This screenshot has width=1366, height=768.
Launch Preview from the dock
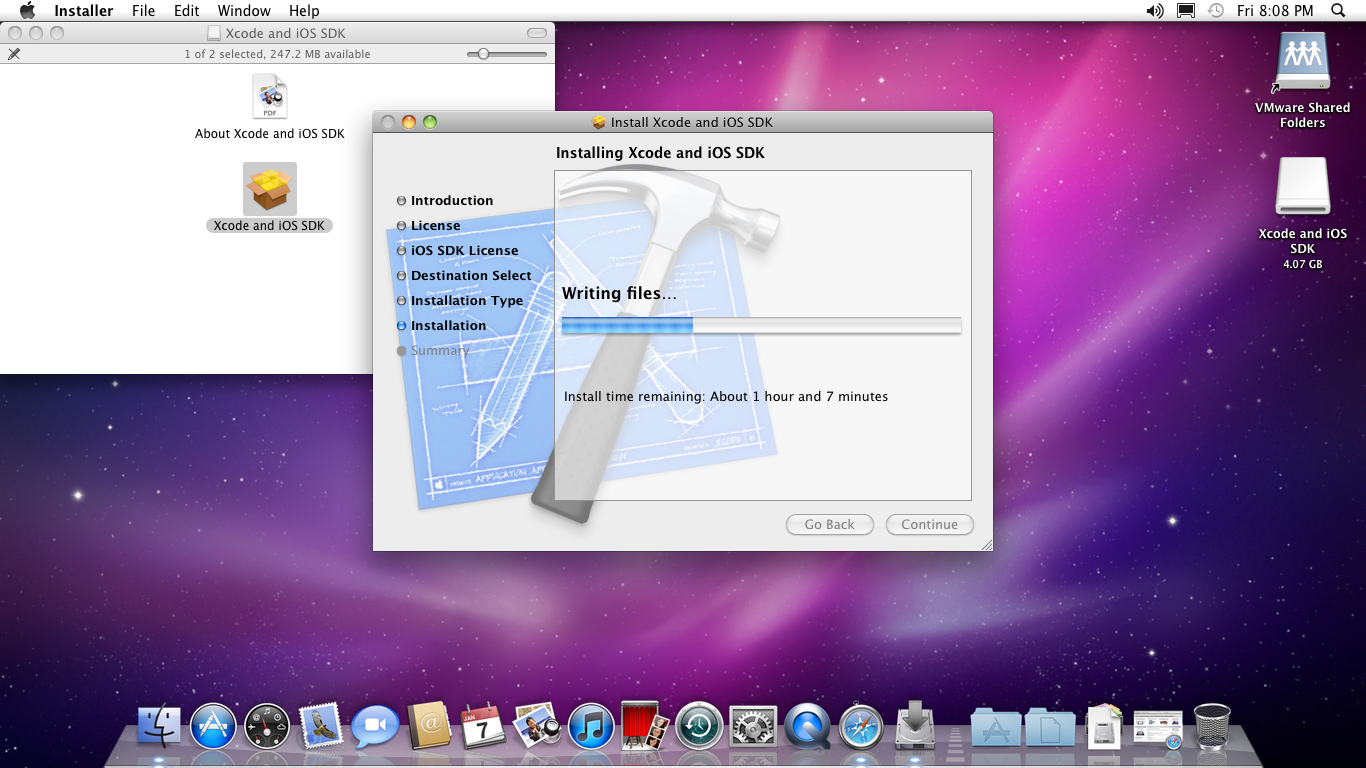pyautogui.click(x=537, y=726)
